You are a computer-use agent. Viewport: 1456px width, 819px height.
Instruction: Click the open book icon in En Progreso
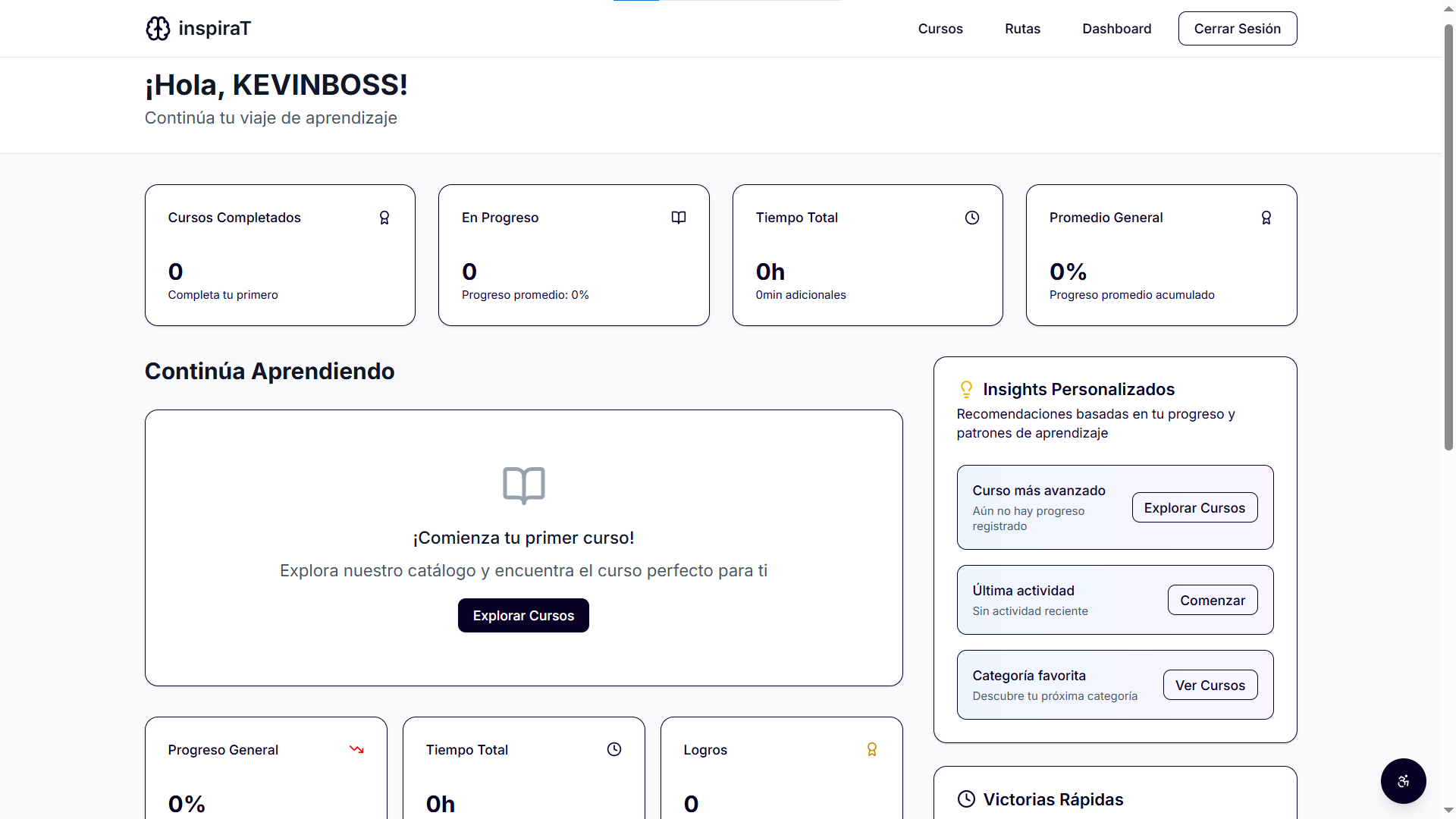[x=679, y=218]
